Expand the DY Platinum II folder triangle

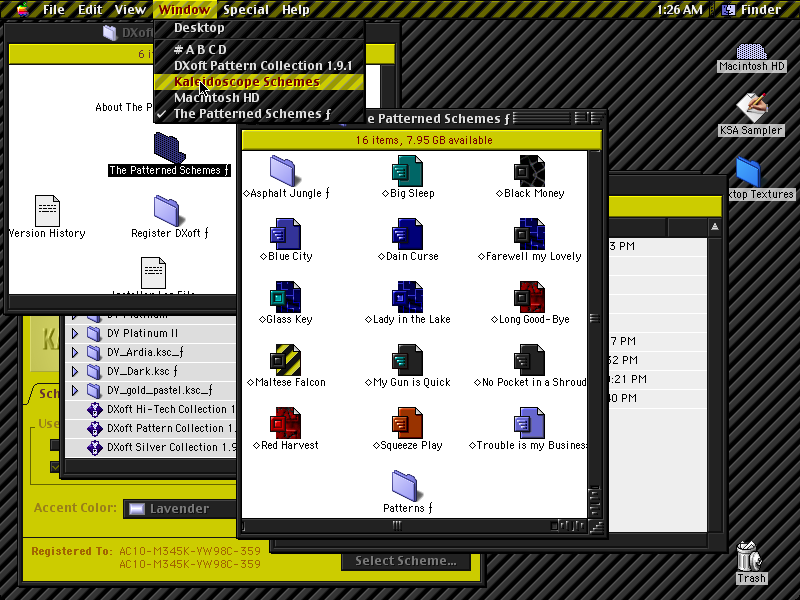(75, 333)
